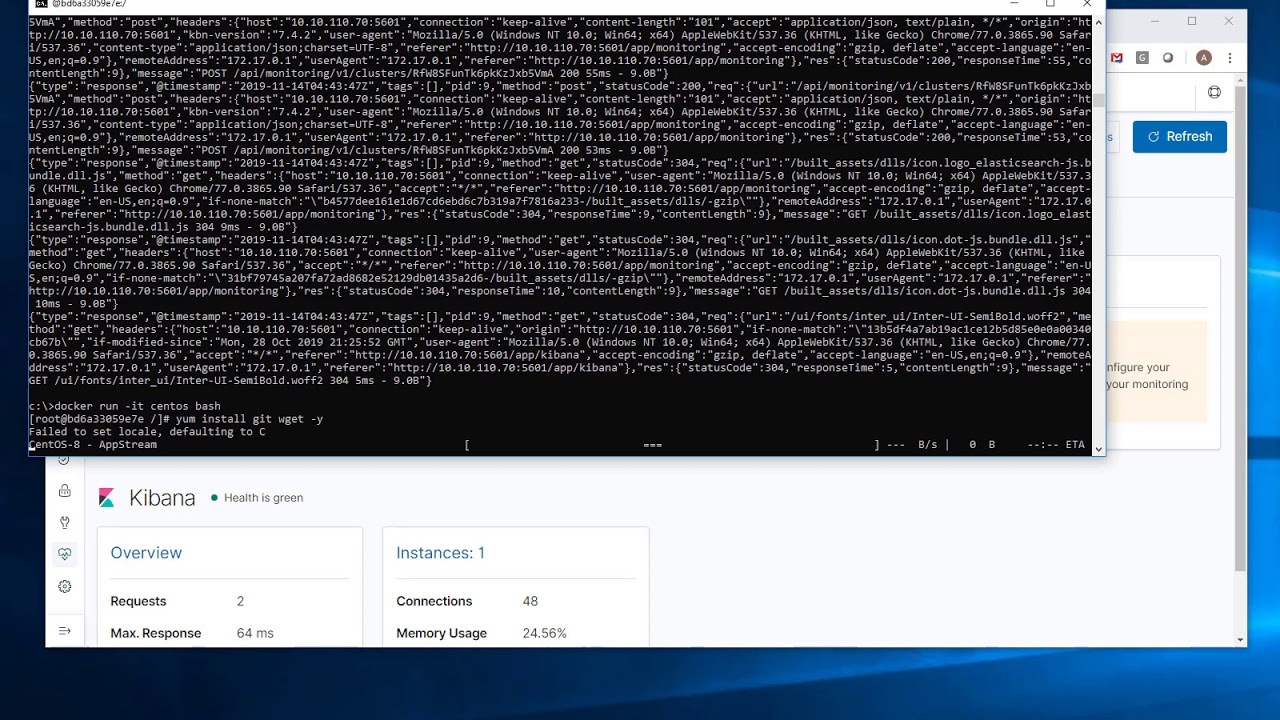This screenshot has width=1280, height=720.
Task: Click the 'Failed to set locale' terminal line
Action: (x=147, y=432)
